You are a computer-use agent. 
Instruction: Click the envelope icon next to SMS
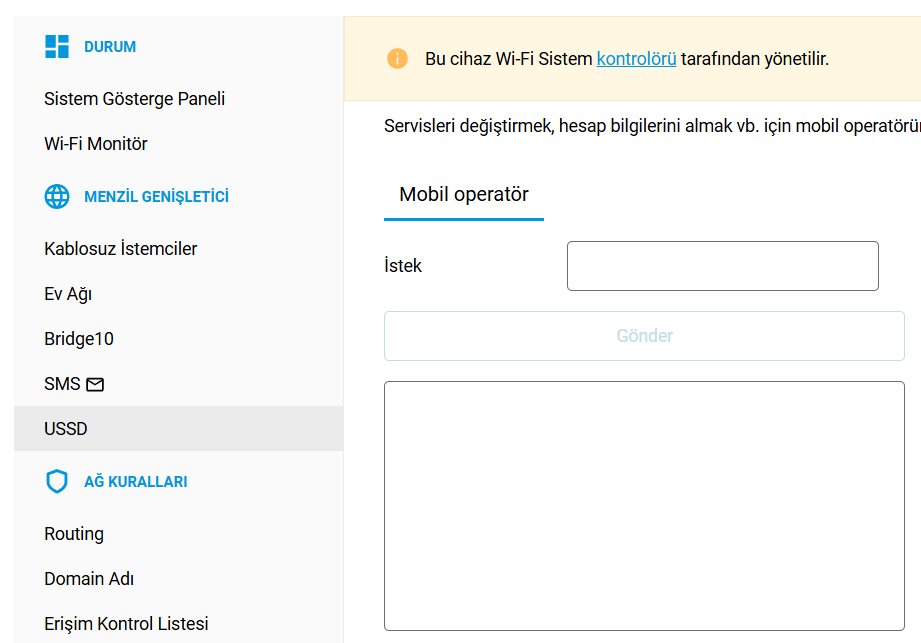pyautogui.click(x=95, y=384)
